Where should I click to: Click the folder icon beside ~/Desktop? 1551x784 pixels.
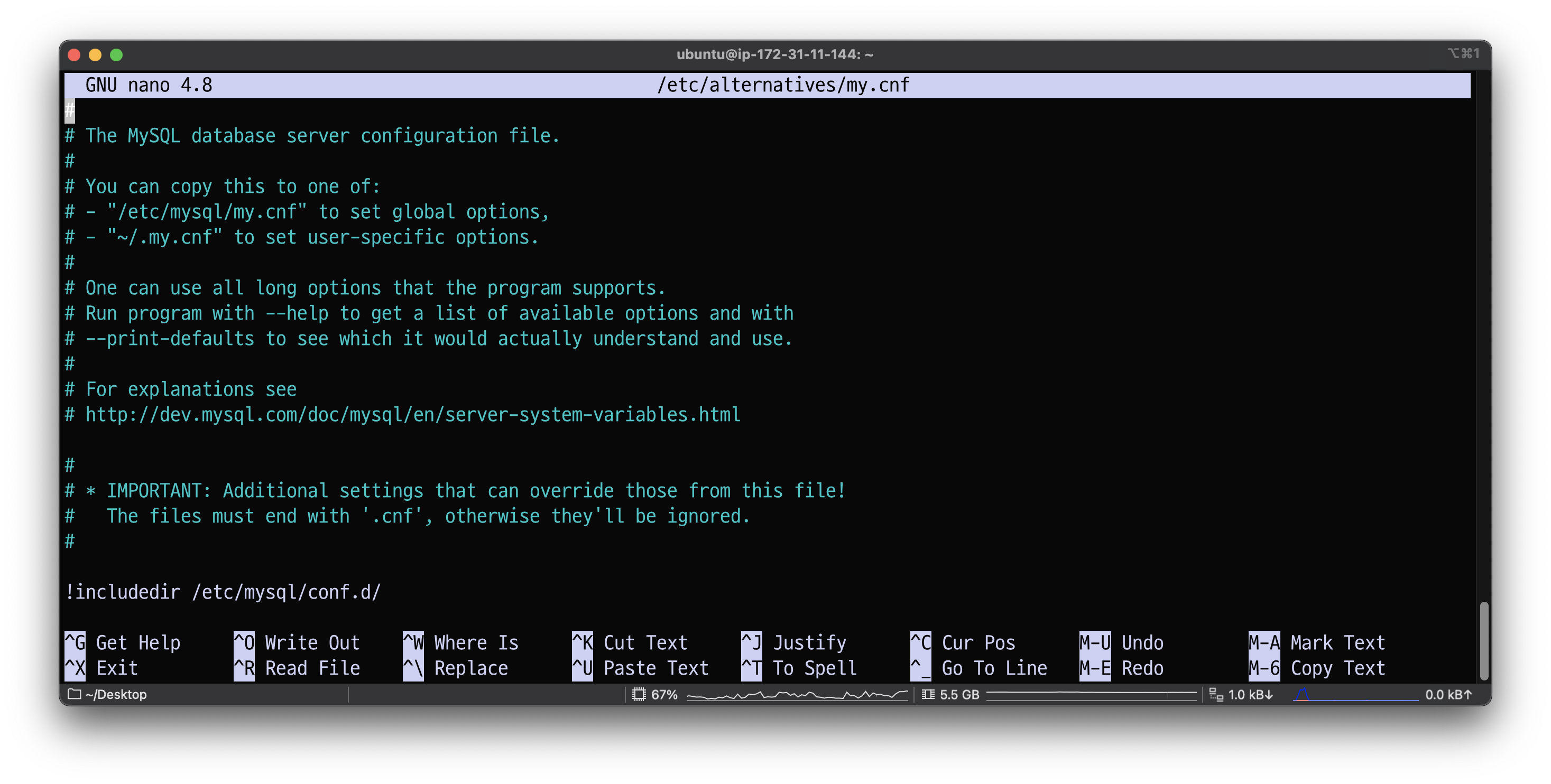click(74, 694)
